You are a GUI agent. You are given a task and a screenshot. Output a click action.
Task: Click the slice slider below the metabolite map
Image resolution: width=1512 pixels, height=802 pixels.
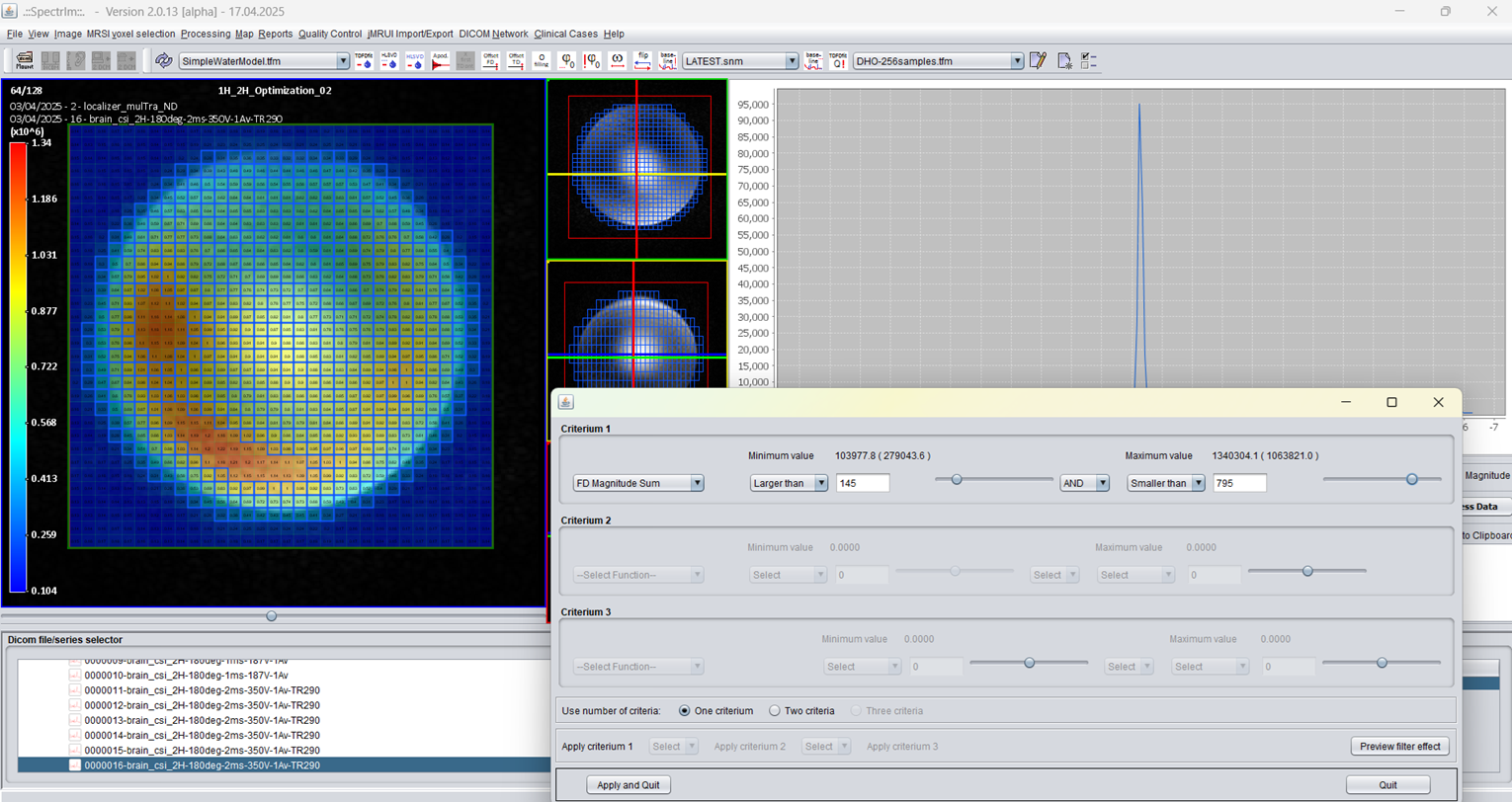tap(272, 615)
